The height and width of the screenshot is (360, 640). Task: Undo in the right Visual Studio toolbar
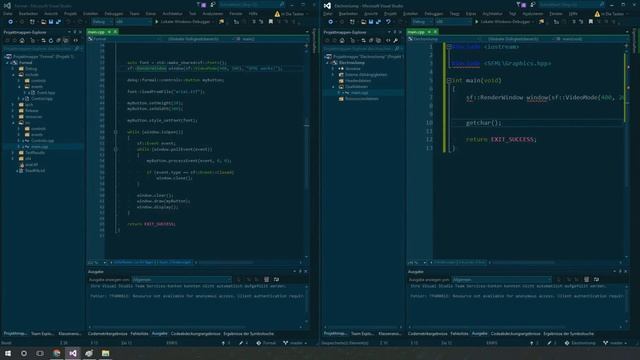coord(388,22)
